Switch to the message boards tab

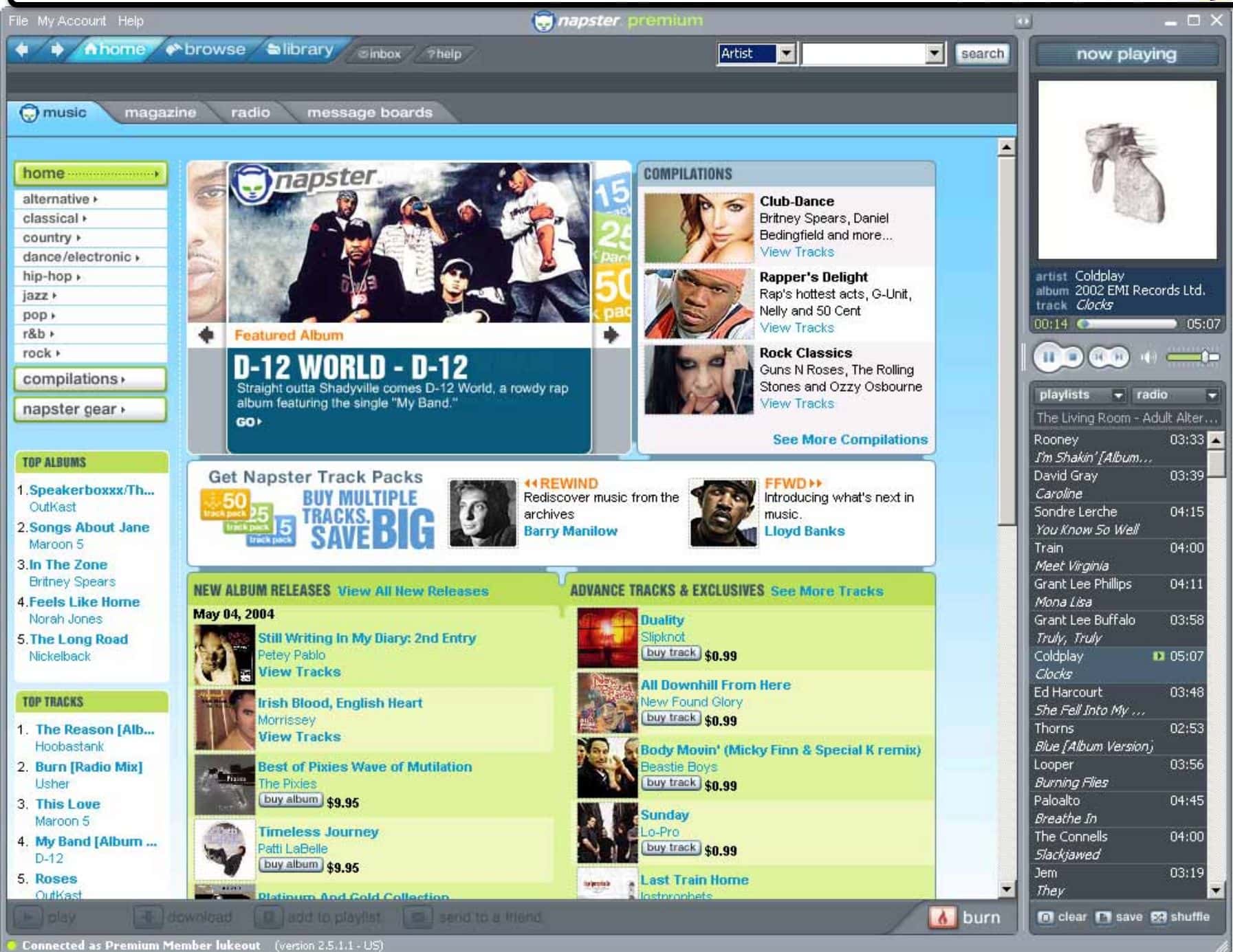click(x=369, y=112)
